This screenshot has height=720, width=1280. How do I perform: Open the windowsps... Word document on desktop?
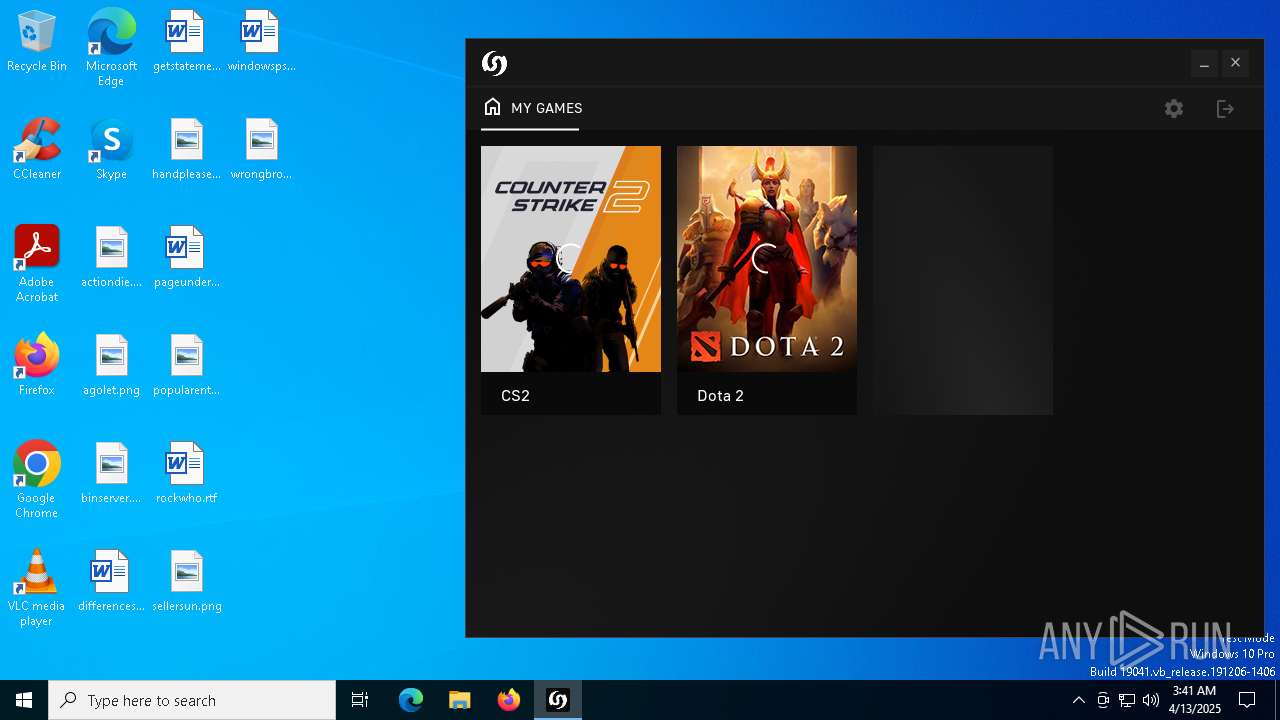[x=261, y=41]
